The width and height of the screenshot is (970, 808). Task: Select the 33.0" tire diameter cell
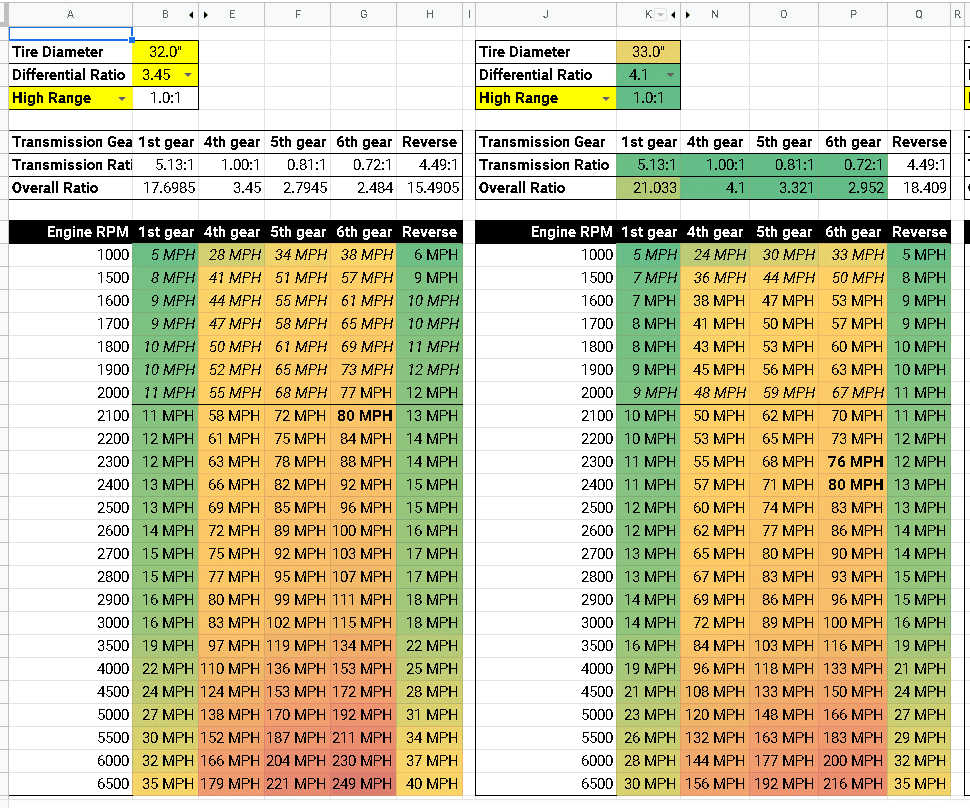click(648, 52)
